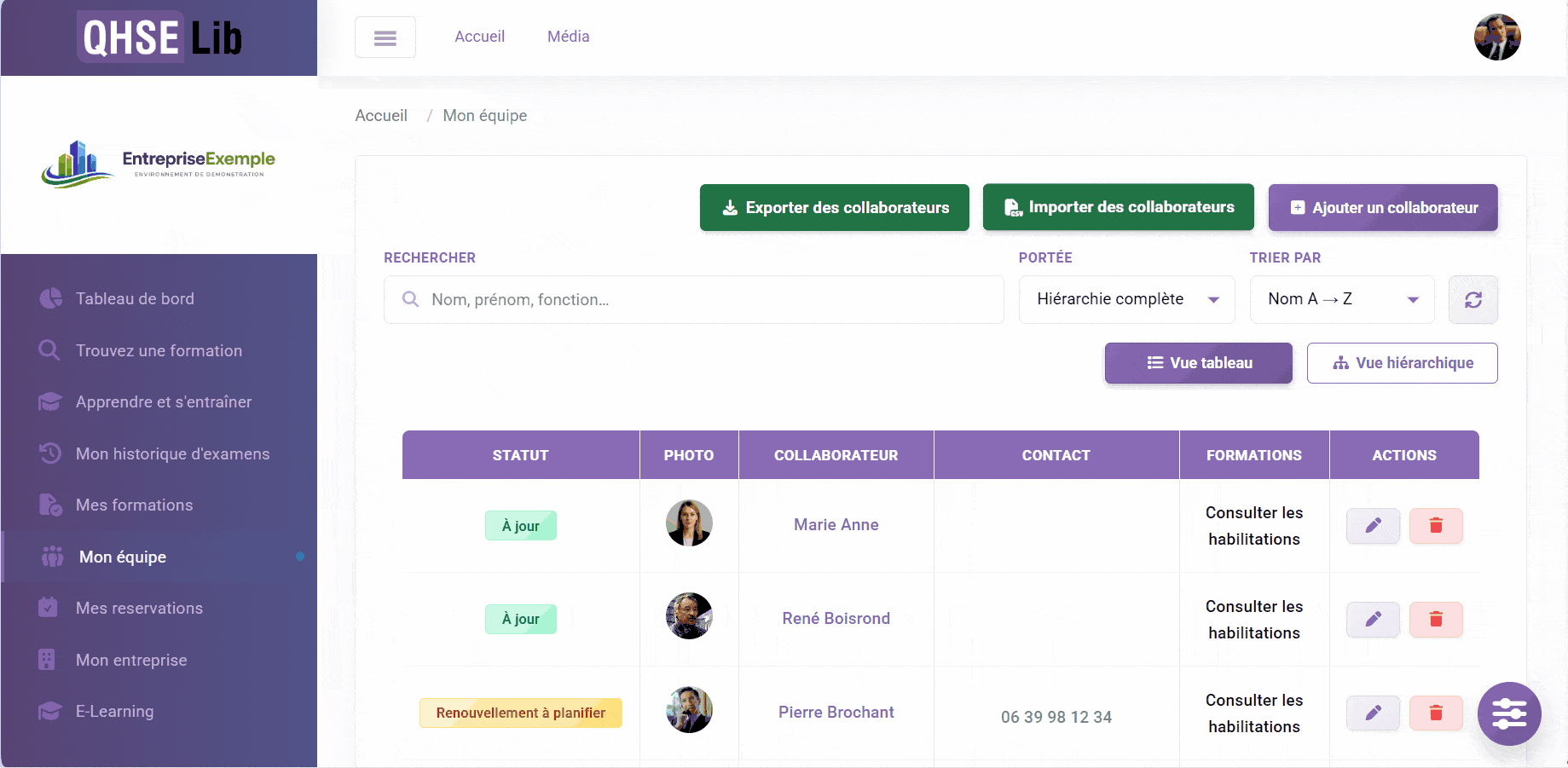The width and height of the screenshot is (1568, 768).
Task: Click Exporter des collaborateurs
Action: tap(834, 207)
